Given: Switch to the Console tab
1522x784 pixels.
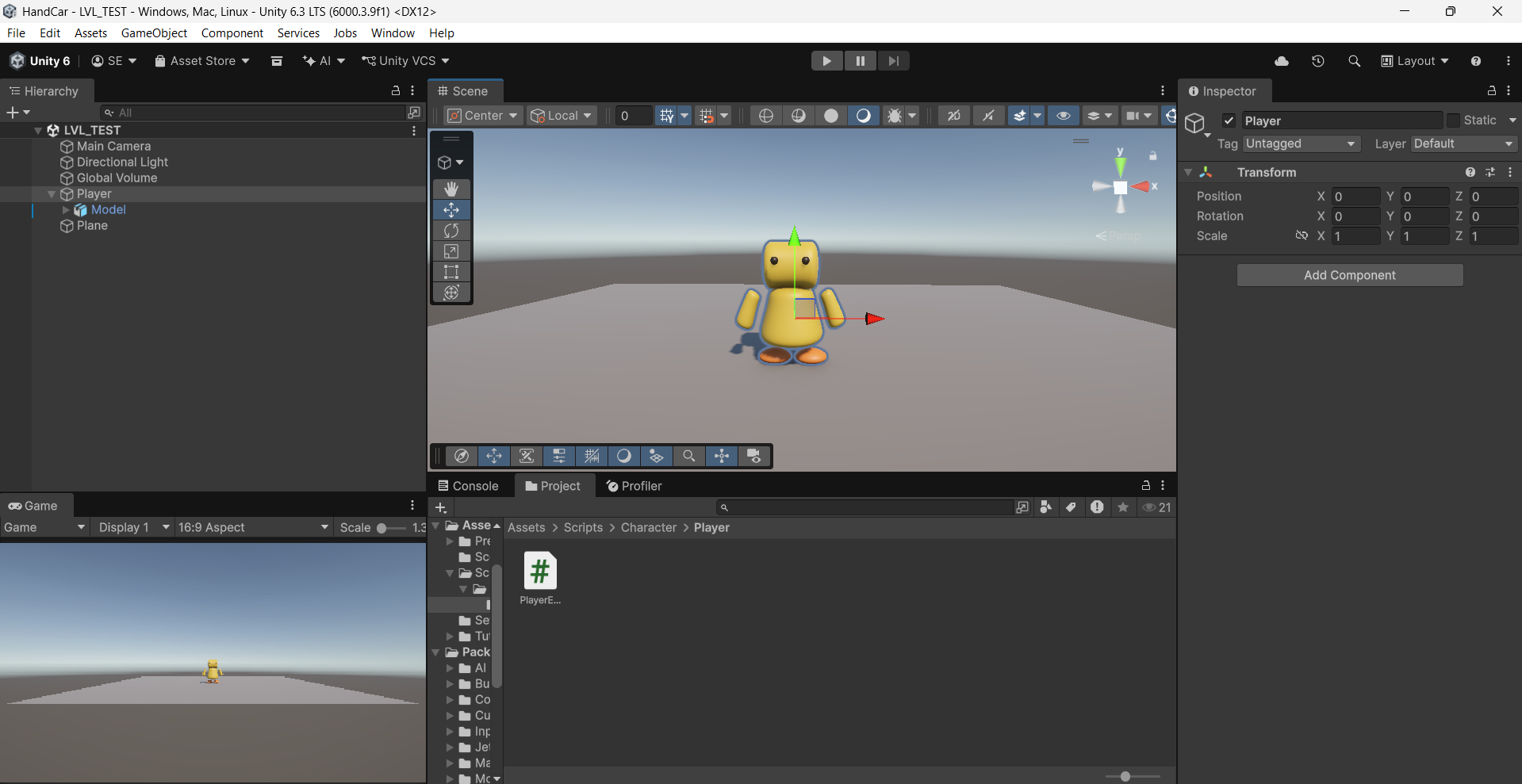Looking at the screenshot, I should 468,486.
